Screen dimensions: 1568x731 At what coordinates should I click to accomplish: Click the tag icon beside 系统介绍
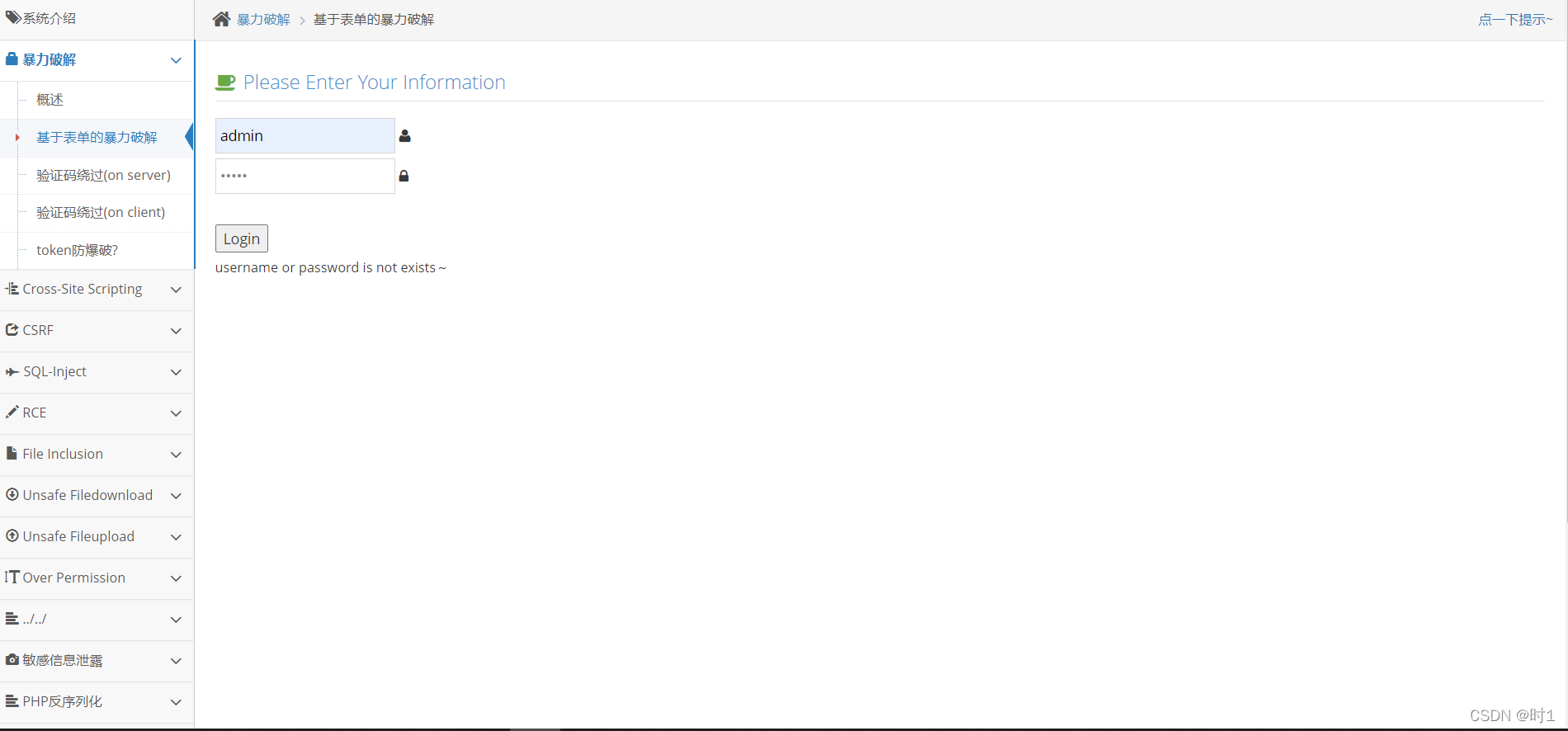pyautogui.click(x=12, y=17)
